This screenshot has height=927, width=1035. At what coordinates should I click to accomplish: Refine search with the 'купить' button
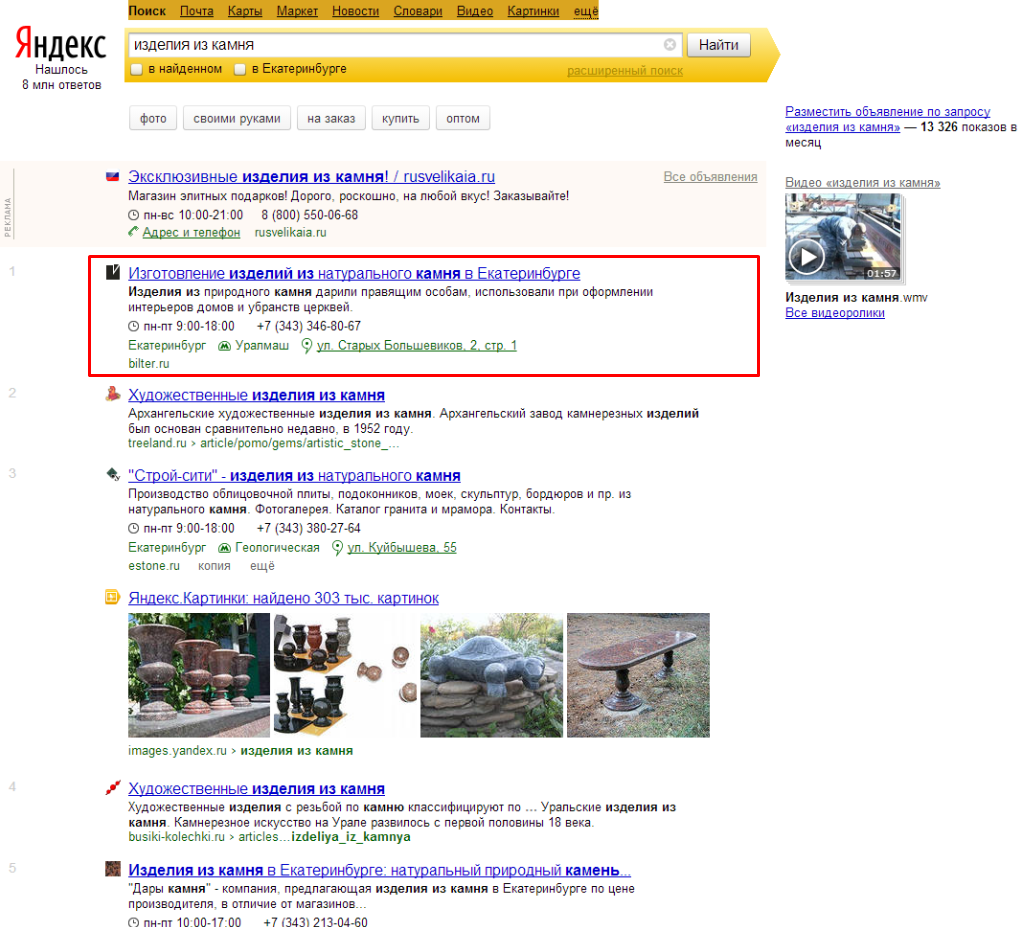click(401, 118)
